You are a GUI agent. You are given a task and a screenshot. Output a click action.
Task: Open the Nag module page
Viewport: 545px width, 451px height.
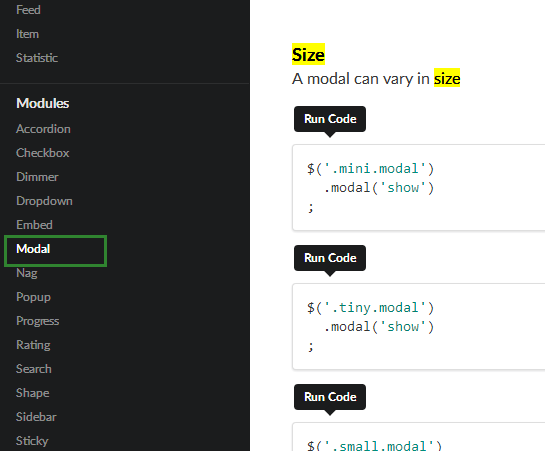point(27,273)
